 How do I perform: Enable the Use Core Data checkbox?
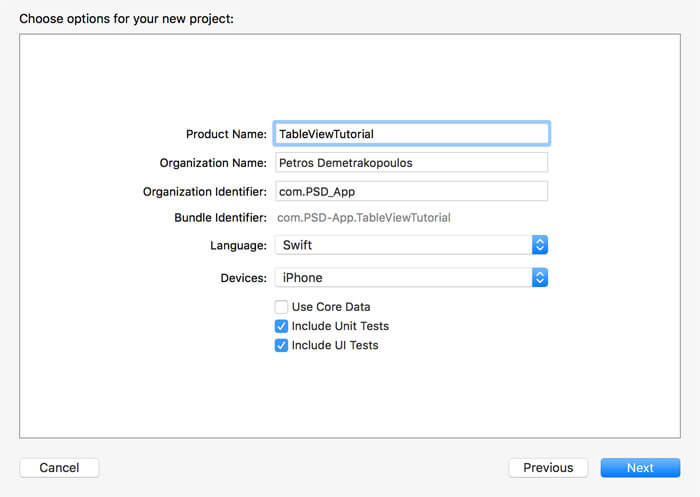[281, 307]
